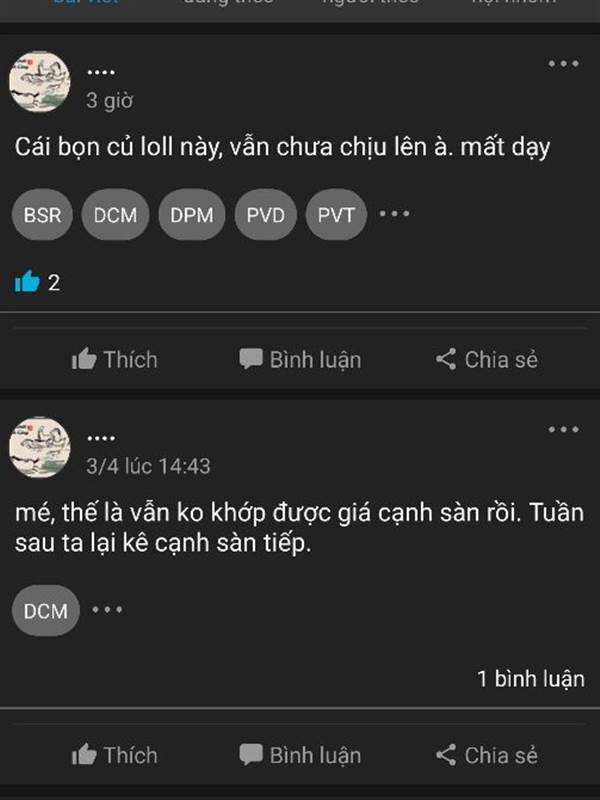Open the PVD ticker tag

265,214
